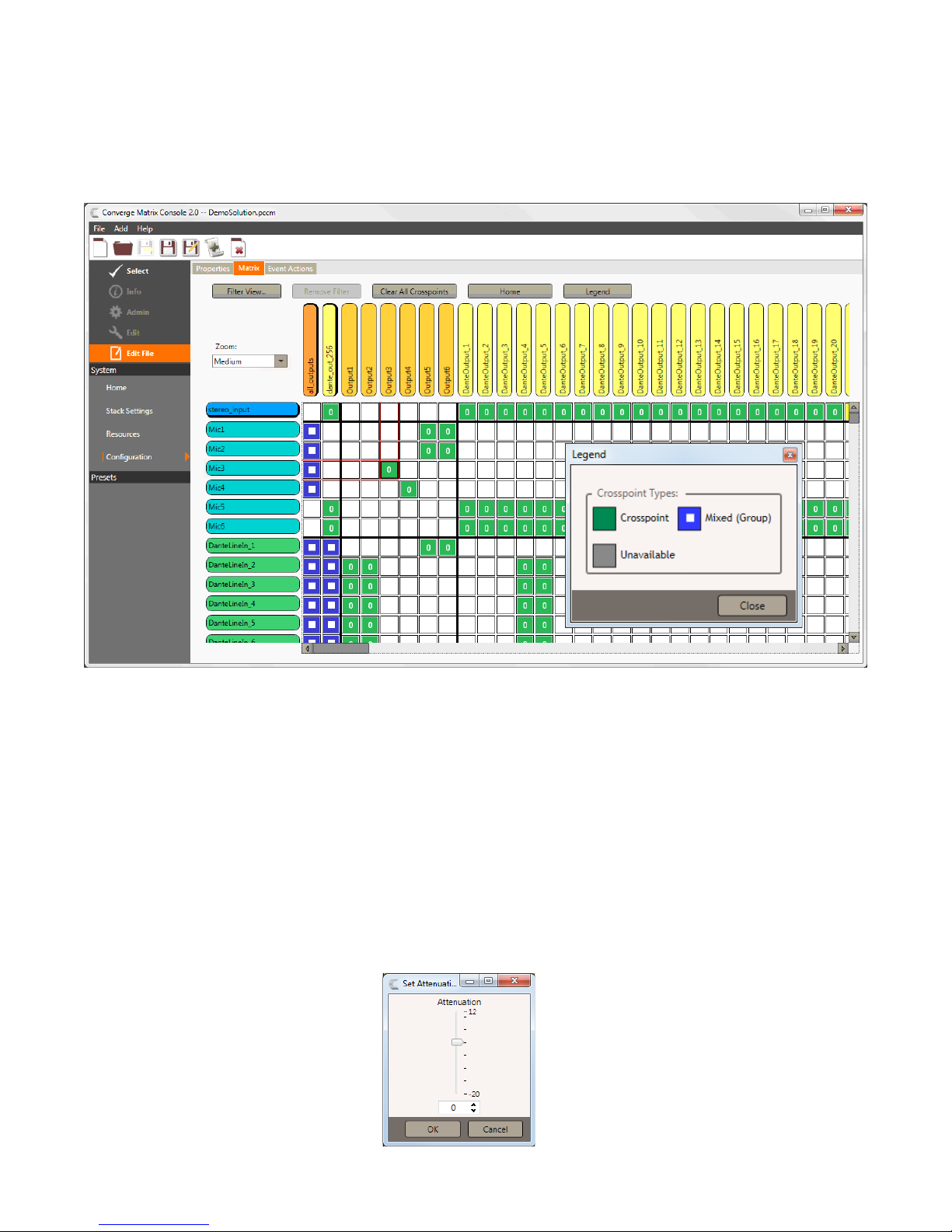Toggle the Mic3 to Output3 crosspoint

click(389, 469)
